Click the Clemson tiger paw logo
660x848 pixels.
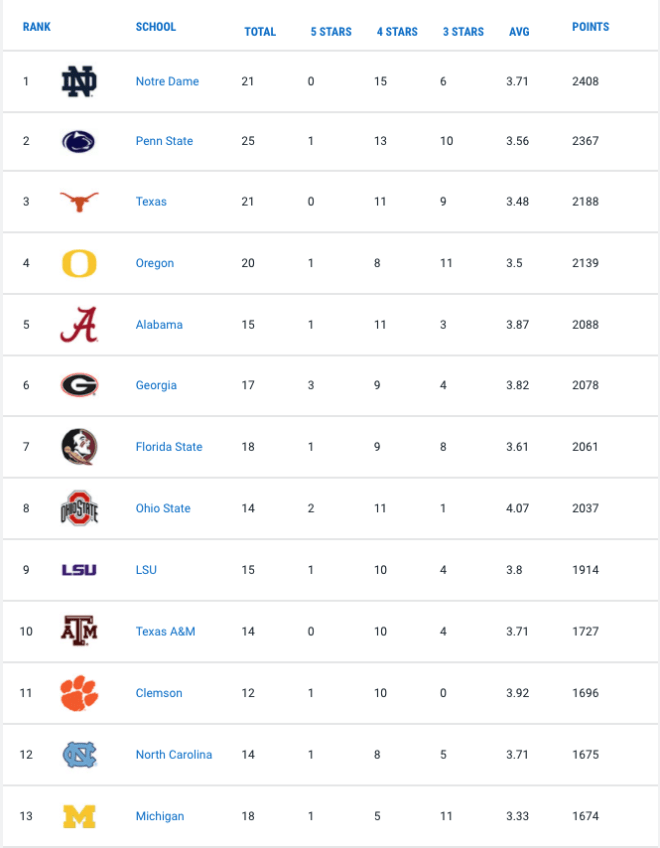pos(79,693)
